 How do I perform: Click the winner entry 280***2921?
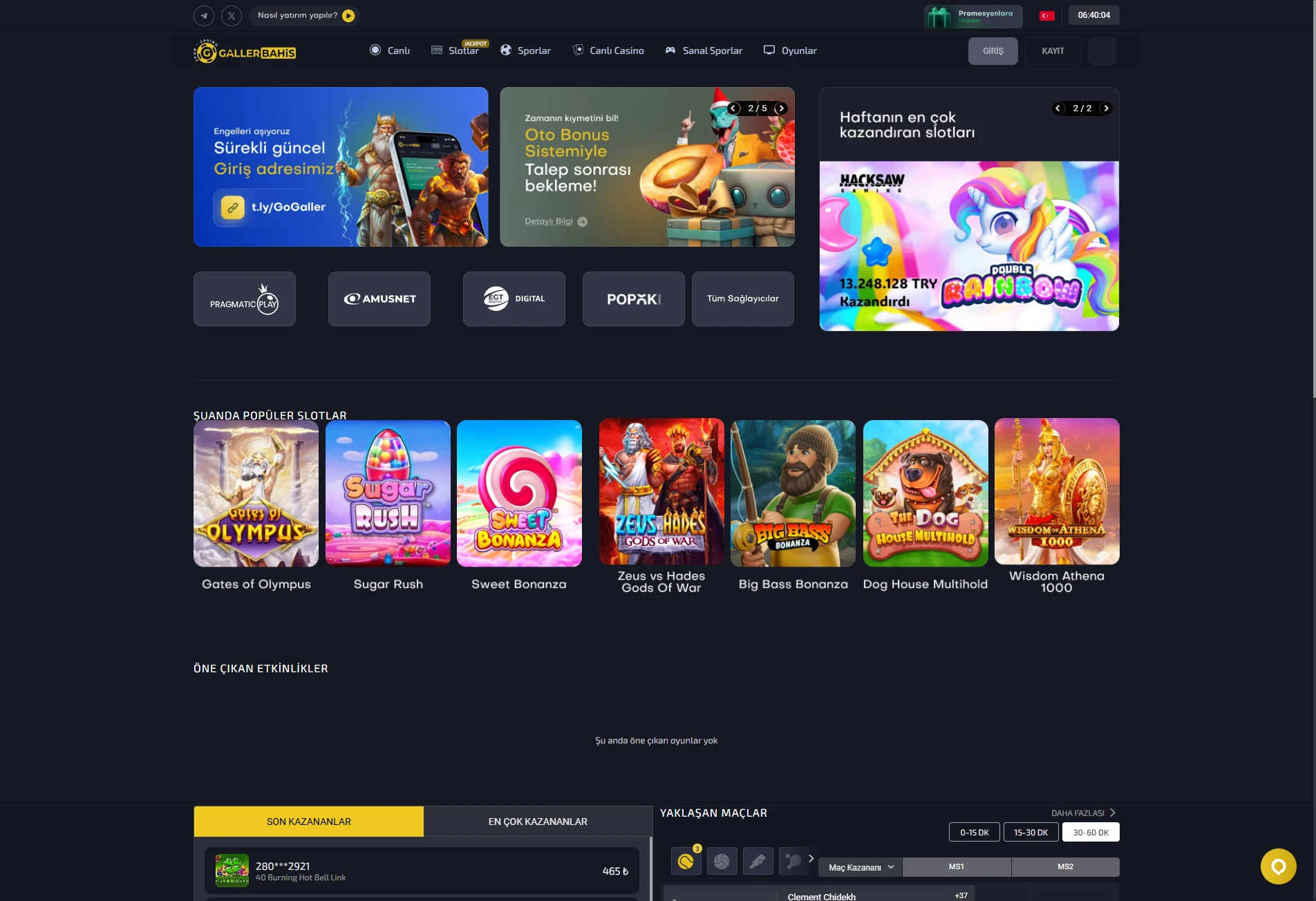point(422,871)
